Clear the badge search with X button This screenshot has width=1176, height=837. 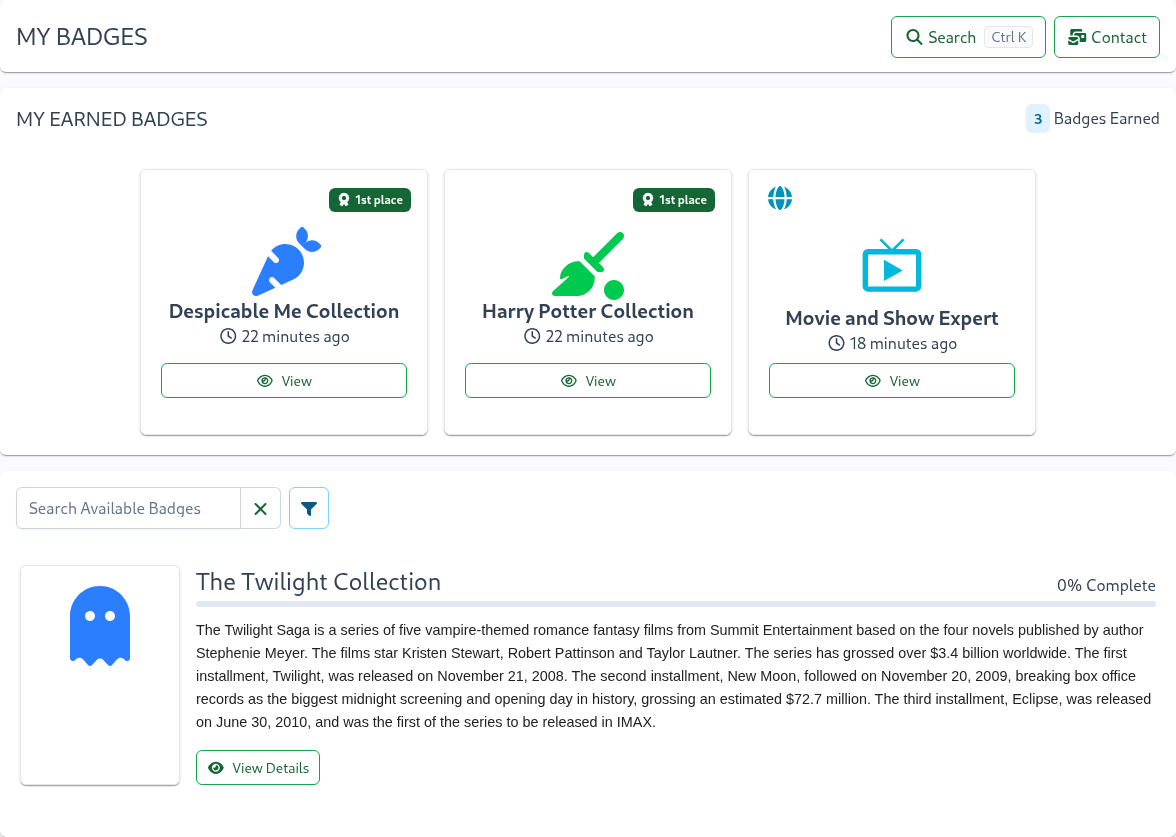coord(260,508)
